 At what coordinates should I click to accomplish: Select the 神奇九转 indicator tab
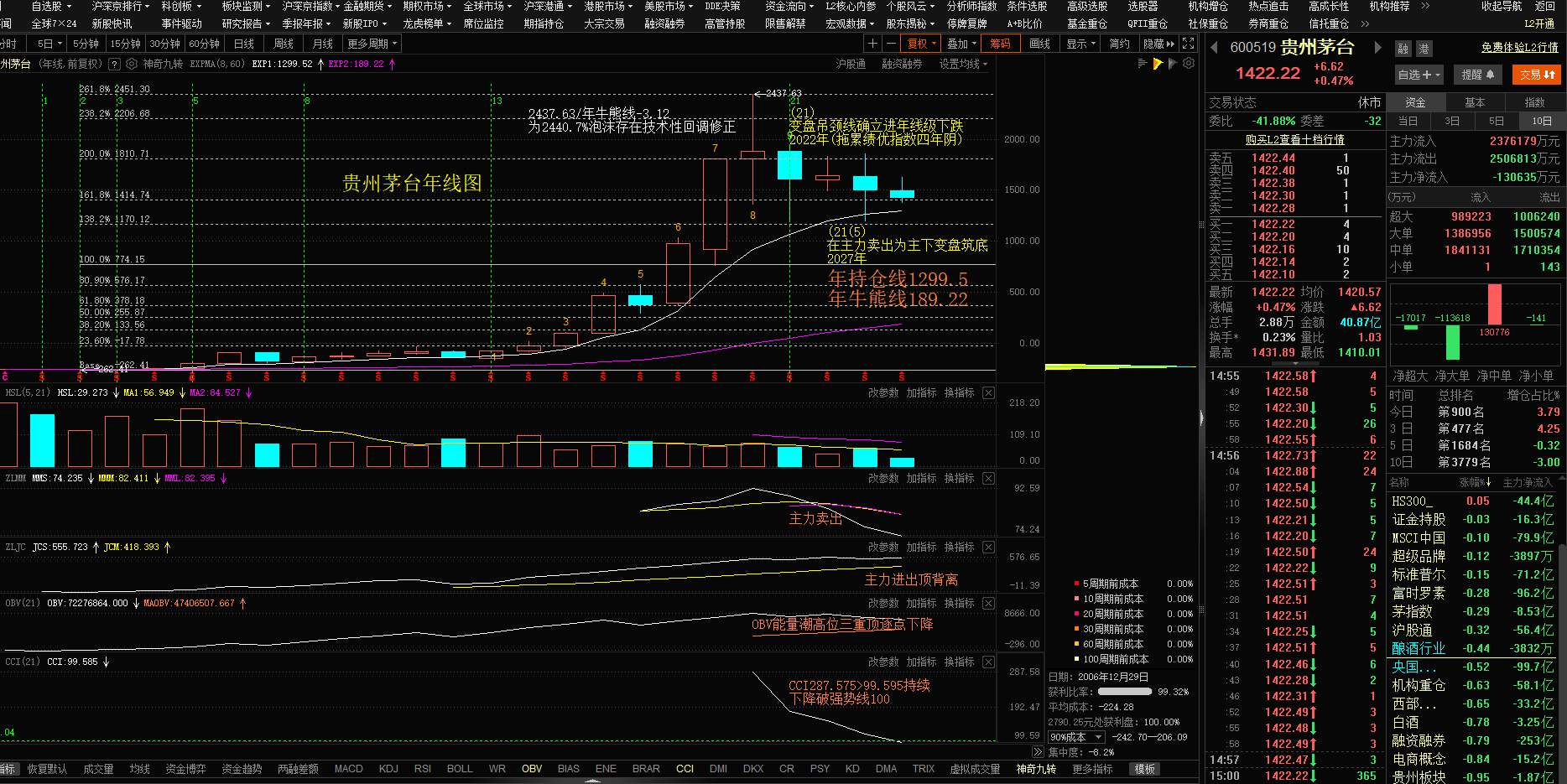click(1036, 769)
